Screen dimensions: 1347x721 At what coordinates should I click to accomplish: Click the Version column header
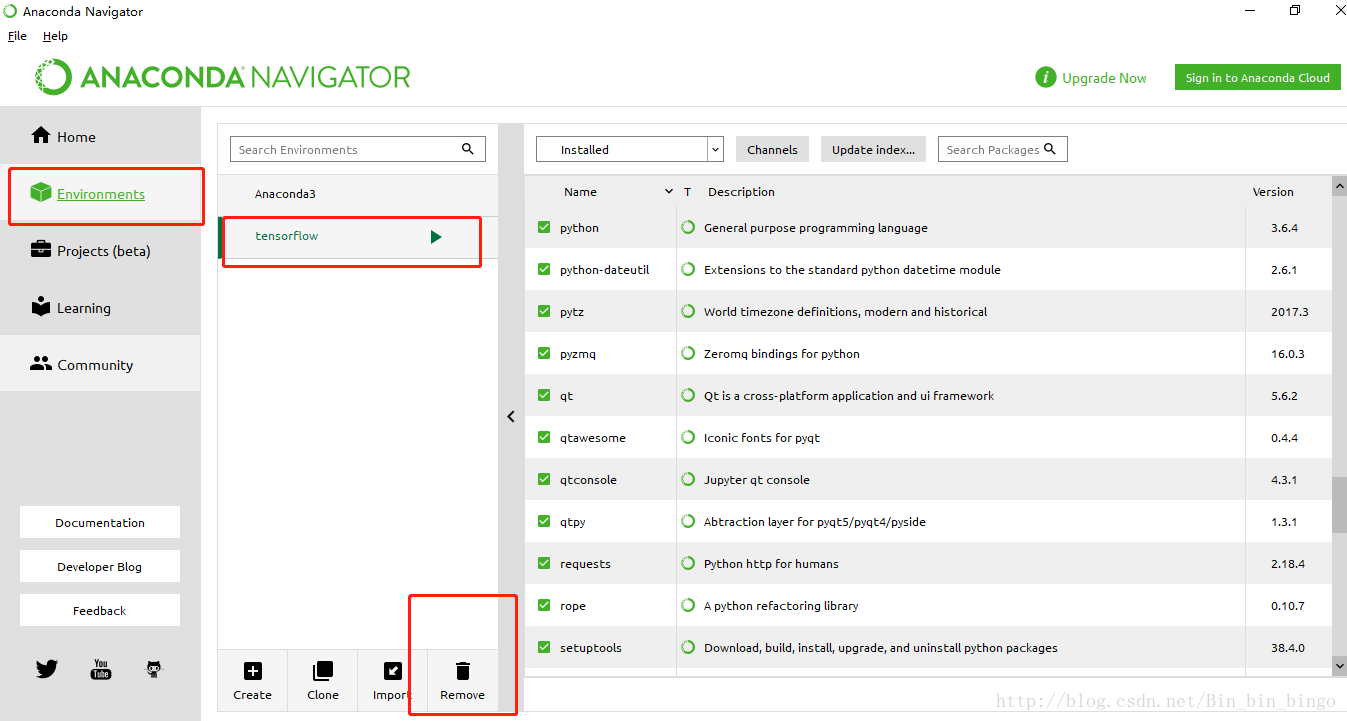point(1273,191)
